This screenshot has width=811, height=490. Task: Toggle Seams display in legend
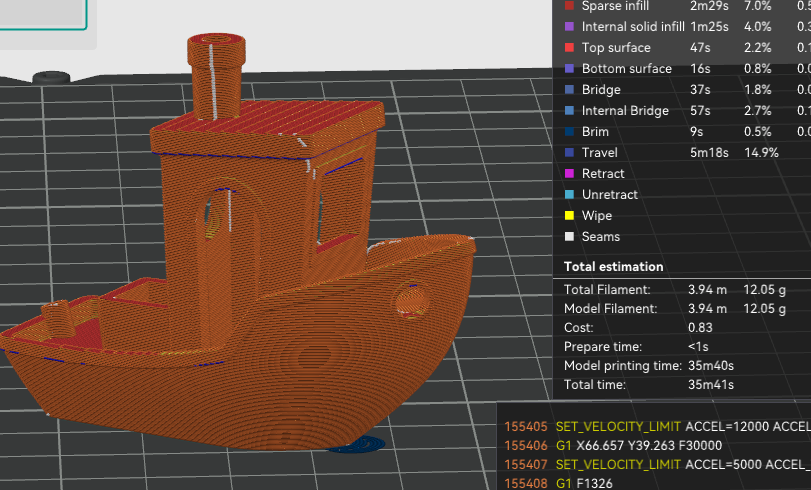coord(600,237)
